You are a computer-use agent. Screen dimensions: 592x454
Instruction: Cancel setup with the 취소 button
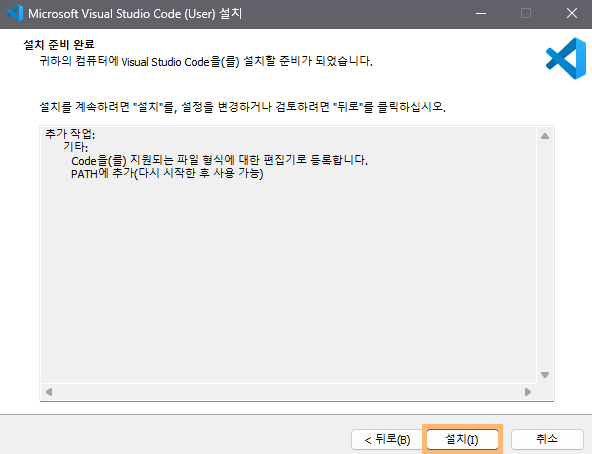point(547,439)
